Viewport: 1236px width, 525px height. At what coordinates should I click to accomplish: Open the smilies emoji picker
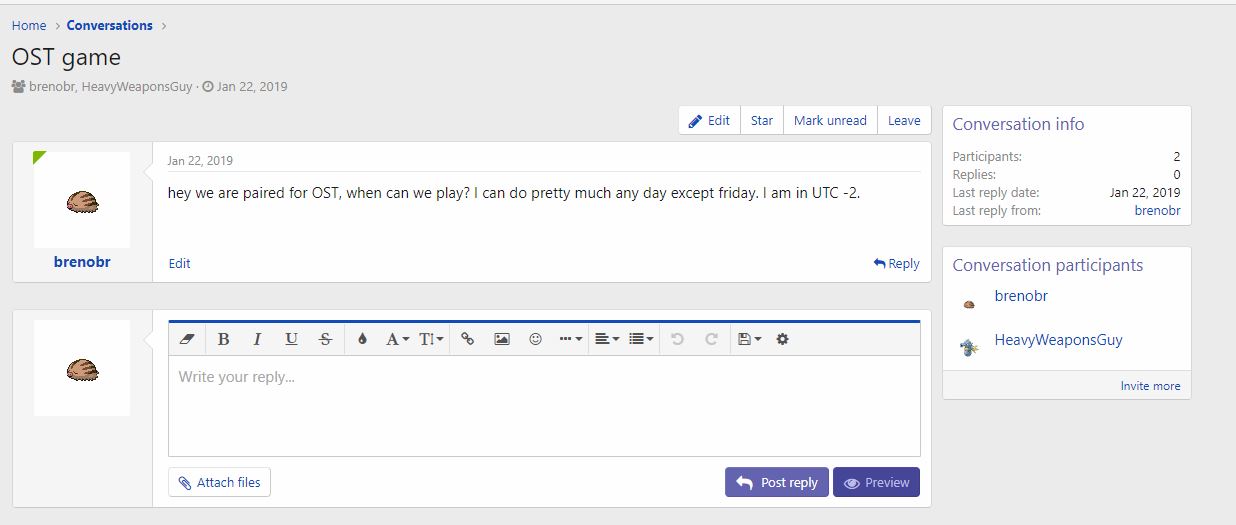tap(535, 339)
